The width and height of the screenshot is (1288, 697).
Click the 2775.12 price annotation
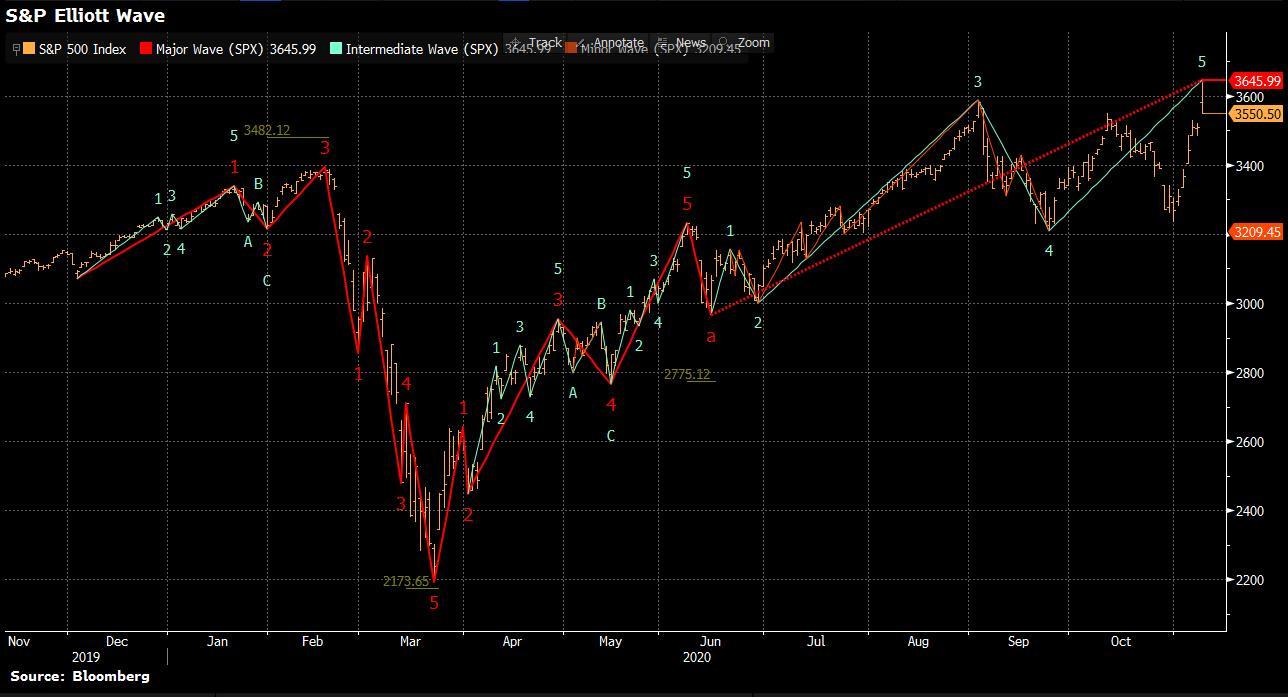click(x=687, y=375)
